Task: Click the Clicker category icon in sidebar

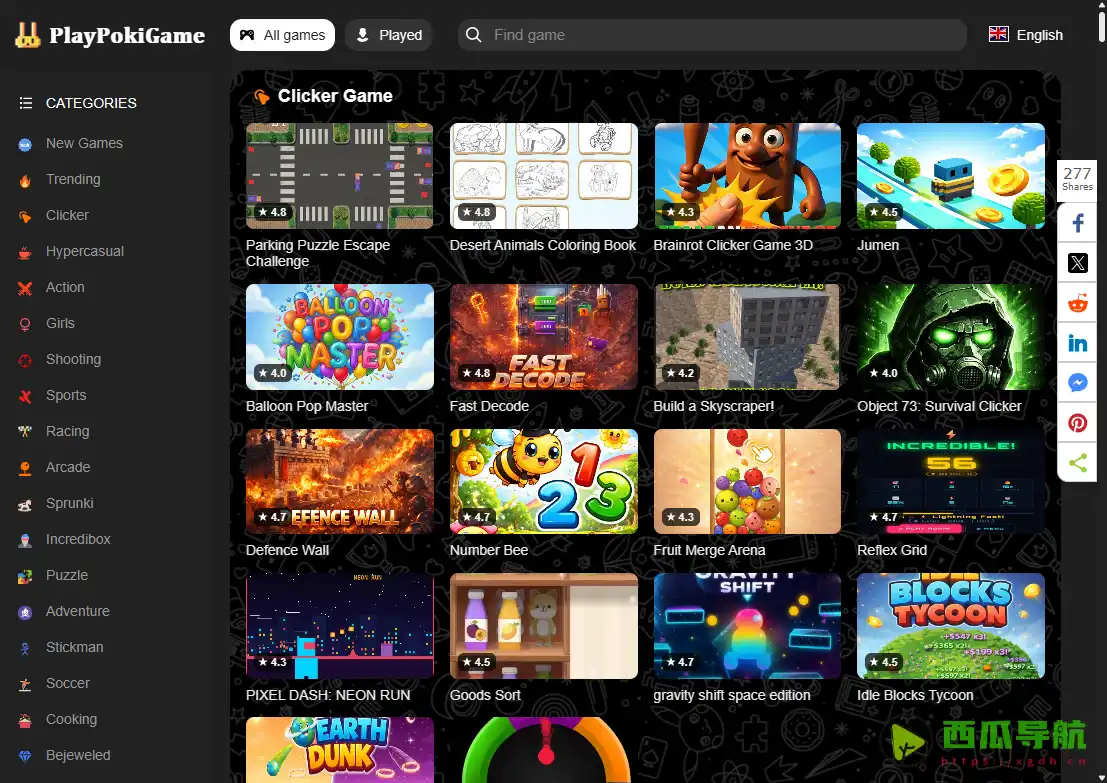Action: point(25,216)
